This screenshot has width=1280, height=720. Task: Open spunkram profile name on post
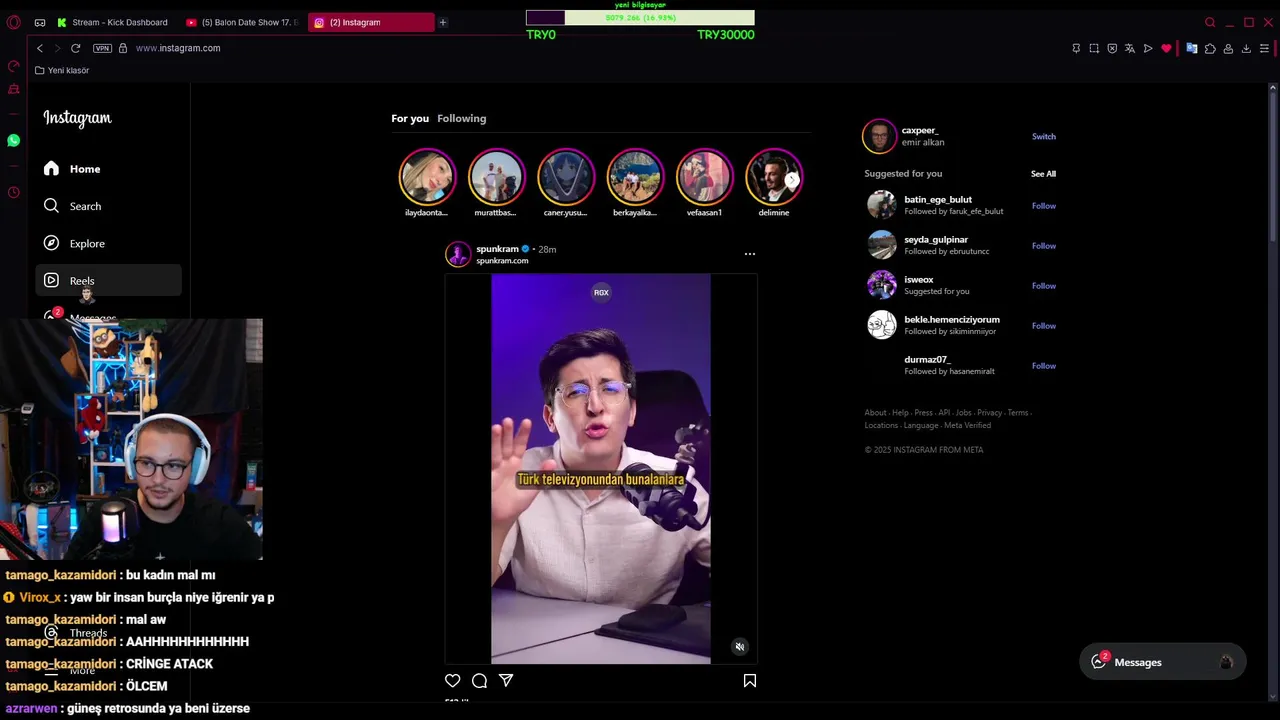(497, 249)
